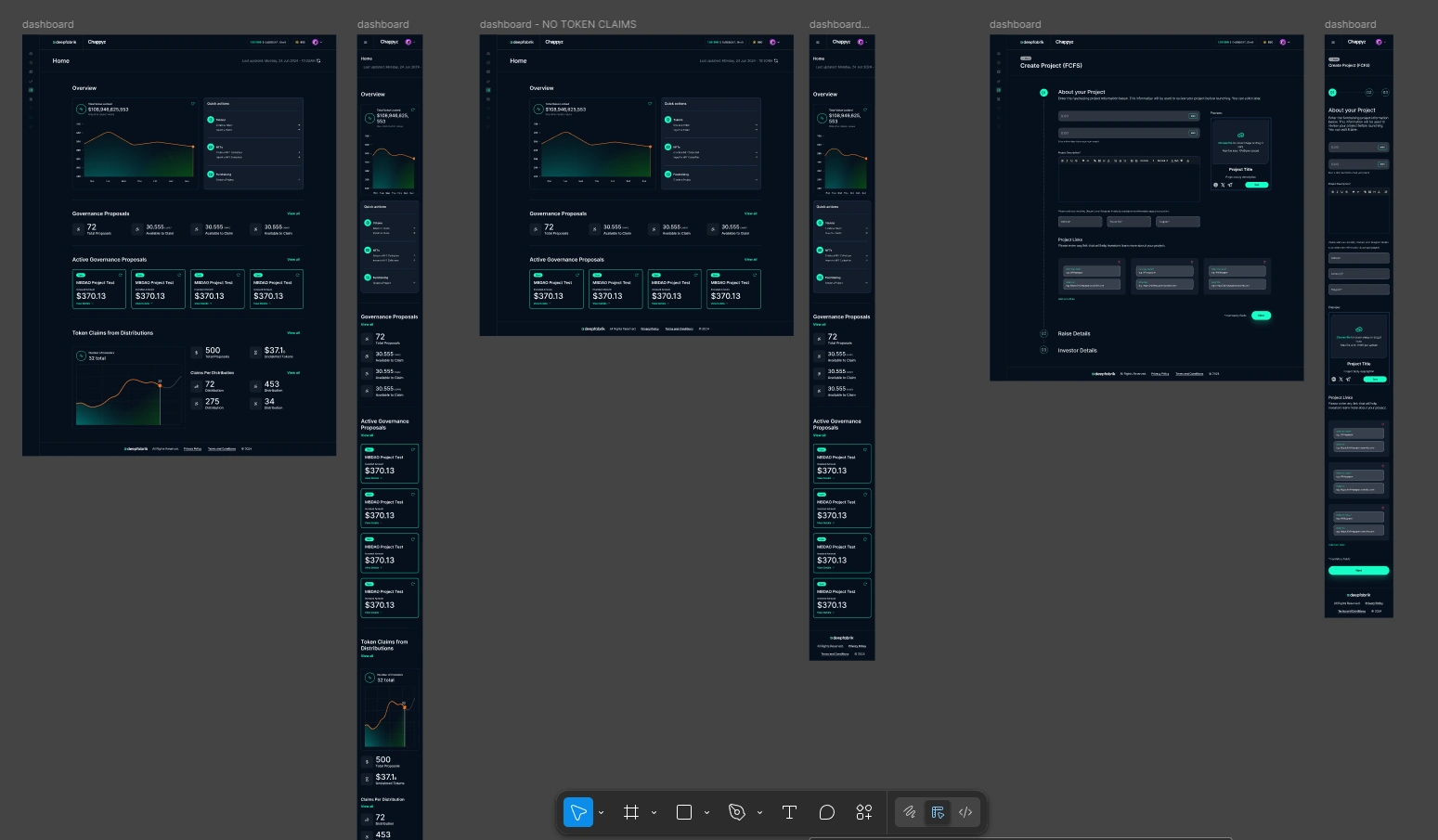Viewport: 1438px width, 840px height.
Task: Click Overview line chart in NO TOKEN CLAIMS frame
Action: coord(592,153)
